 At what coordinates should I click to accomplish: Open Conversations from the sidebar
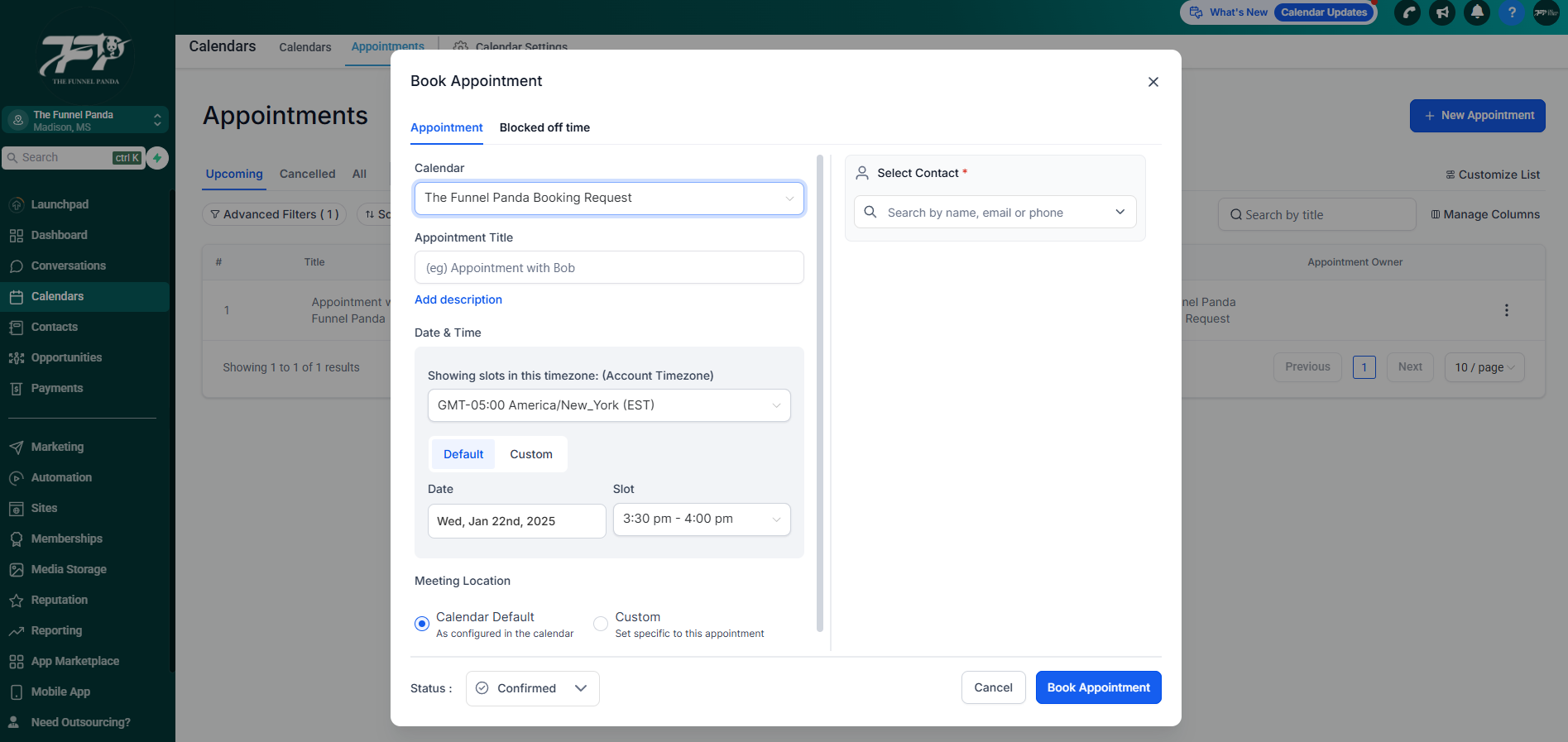tap(68, 266)
